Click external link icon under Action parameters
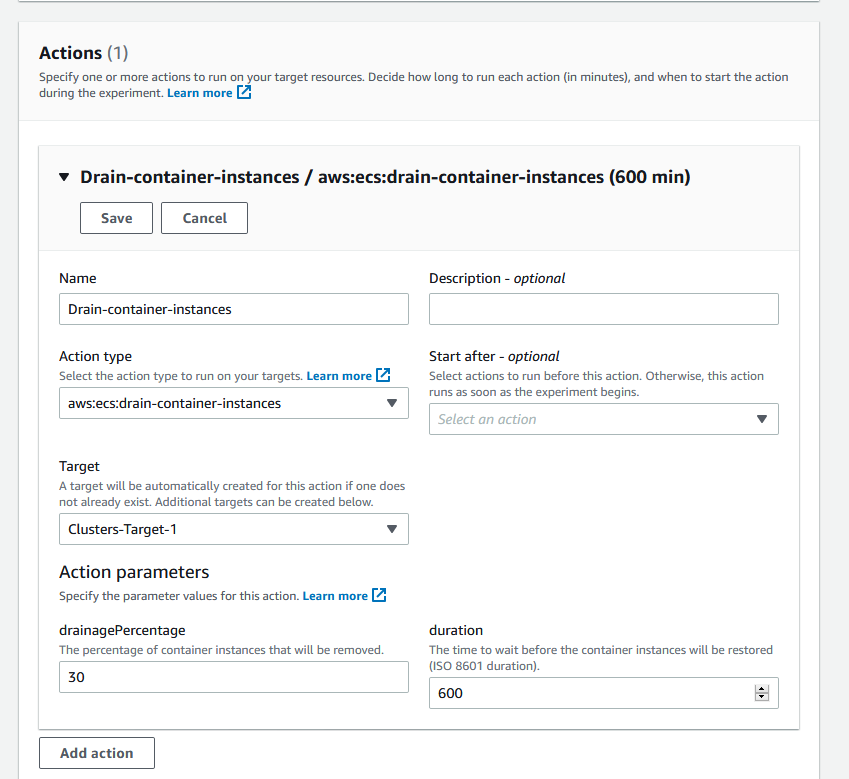The height and width of the screenshot is (779, 849). tap(379, 596)
